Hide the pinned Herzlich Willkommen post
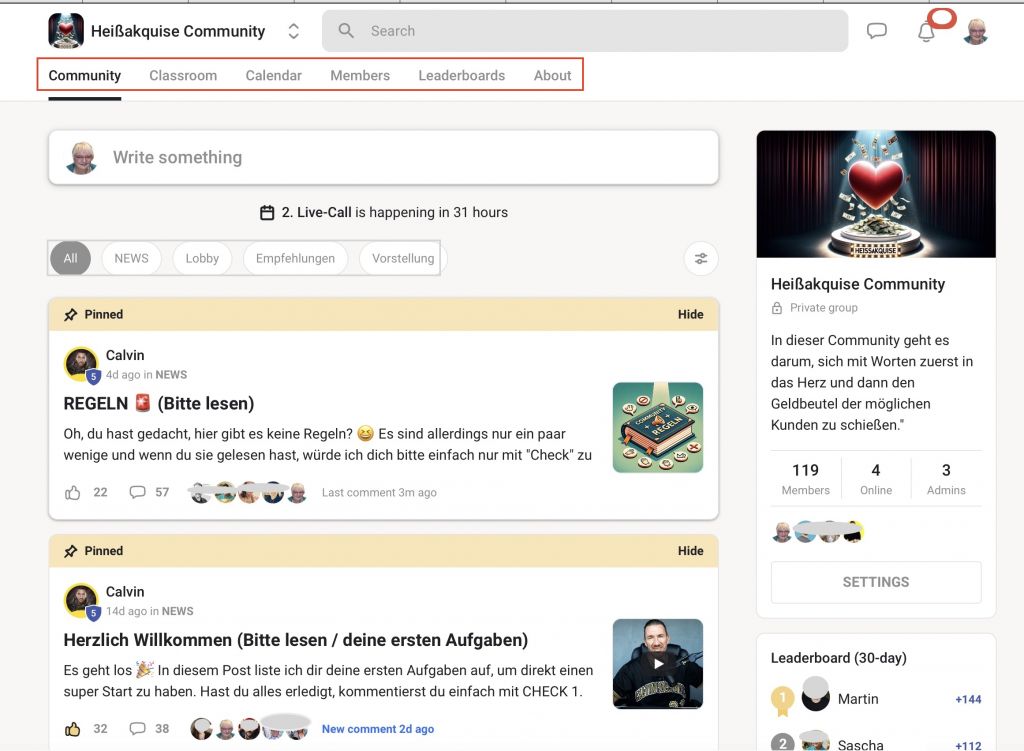This screenshot has height=751, width=1024. coord(690,551)
